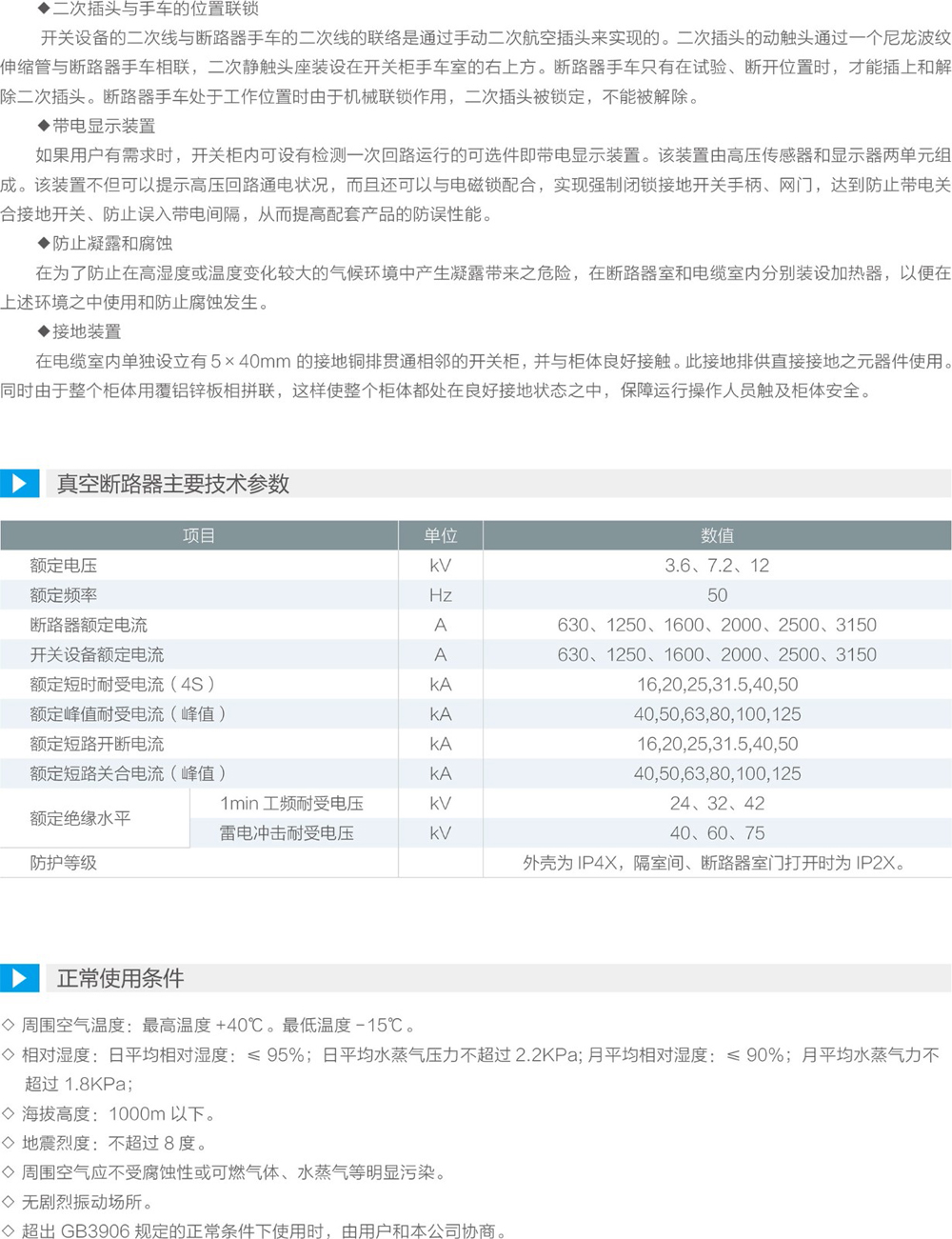952x1239 pixels.
Task: Click the 项目 column header
Action: click(198, 536)
